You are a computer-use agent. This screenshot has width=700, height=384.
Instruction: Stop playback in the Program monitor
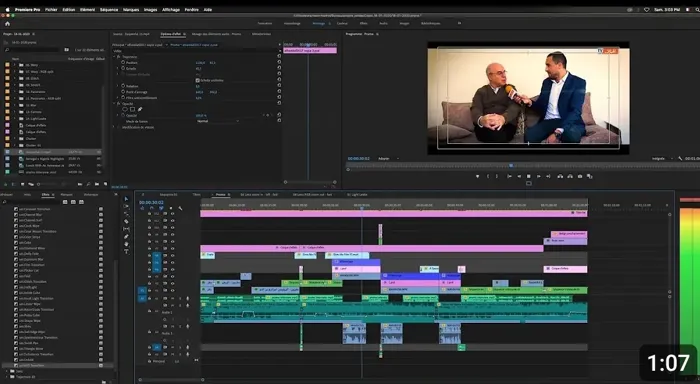pos(529,176)
